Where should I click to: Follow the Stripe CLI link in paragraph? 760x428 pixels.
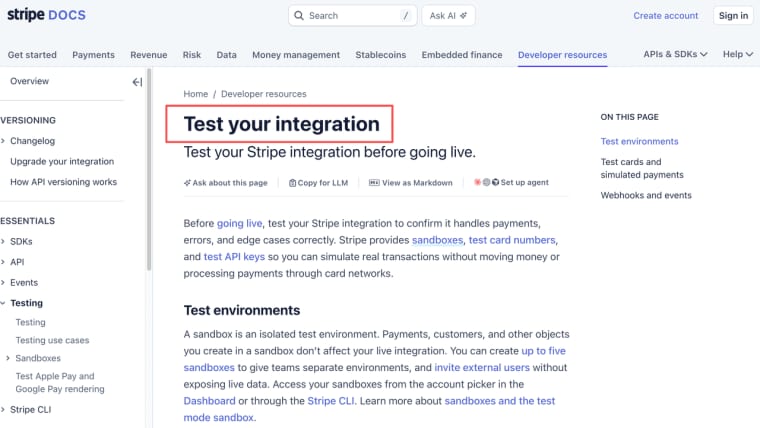click(331, 401)
